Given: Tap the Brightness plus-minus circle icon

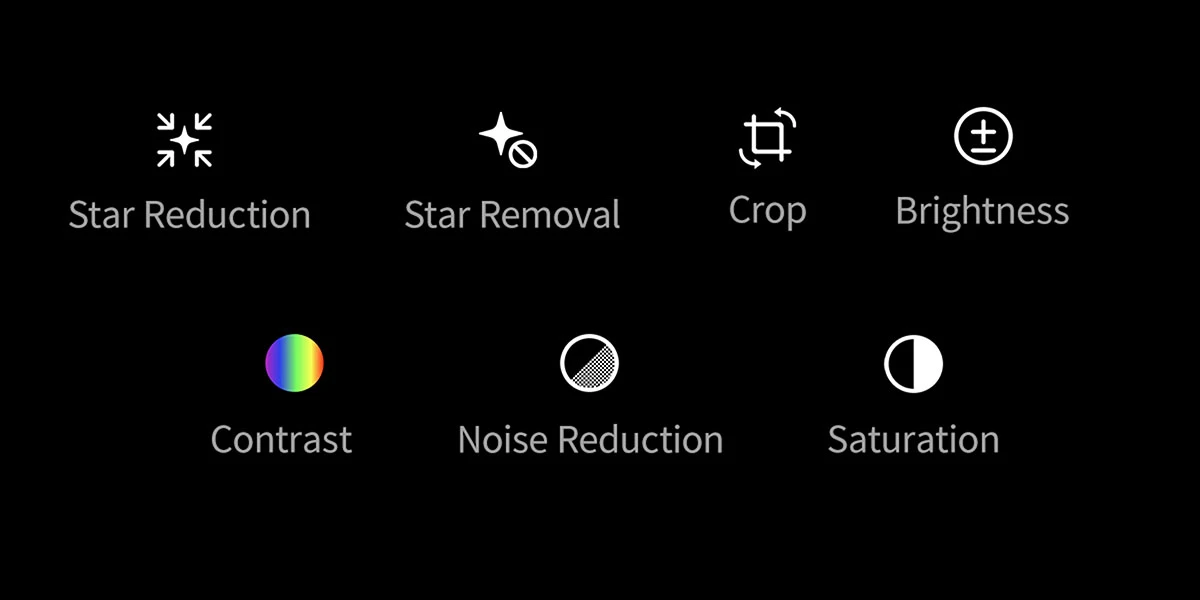Looking at the screenshot, I should [983, 137].
